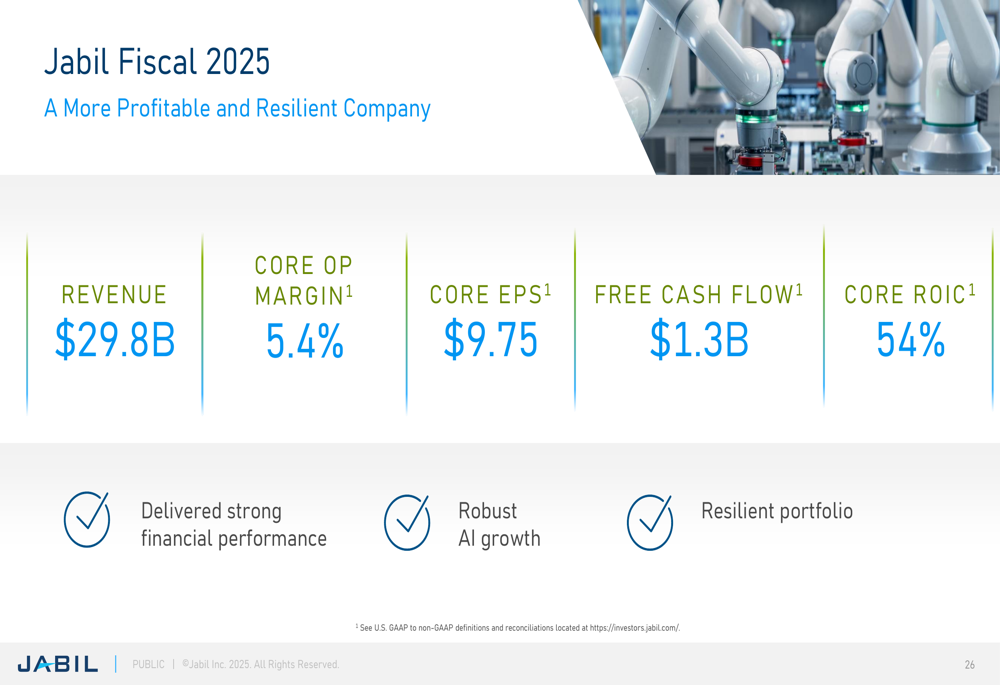Screen dimensions: 1000x685
Task: Click the slide page number 26
Action: 969,665
